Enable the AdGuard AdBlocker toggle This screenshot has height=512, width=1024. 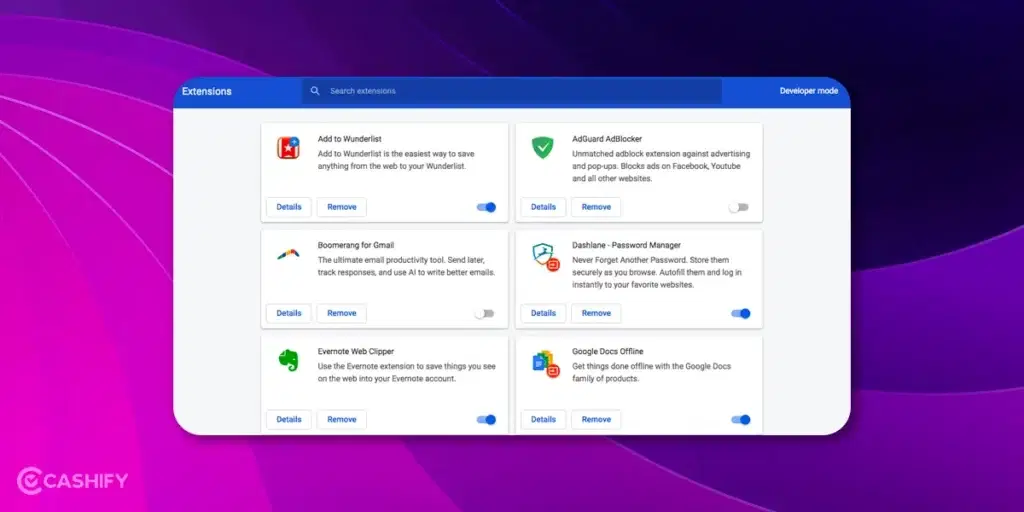[739, 207]
